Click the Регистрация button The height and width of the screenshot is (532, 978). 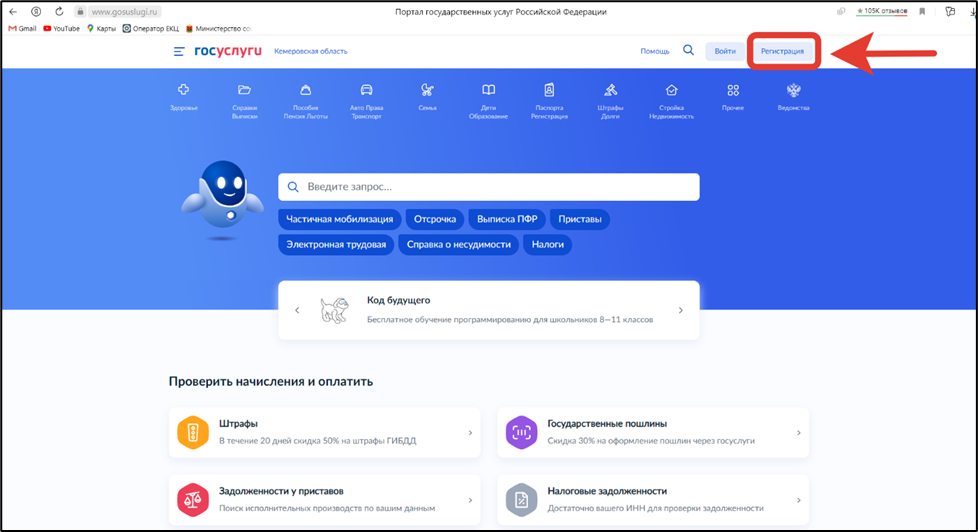coord(782,51)
